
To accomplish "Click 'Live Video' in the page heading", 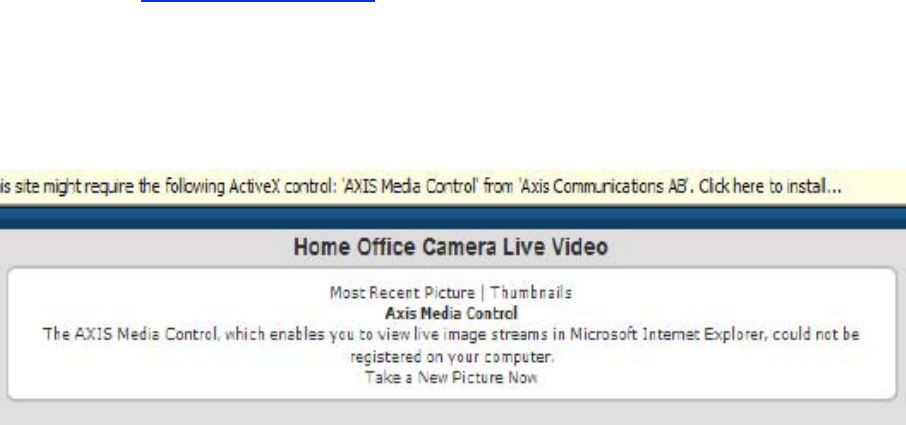I will 555,247.
